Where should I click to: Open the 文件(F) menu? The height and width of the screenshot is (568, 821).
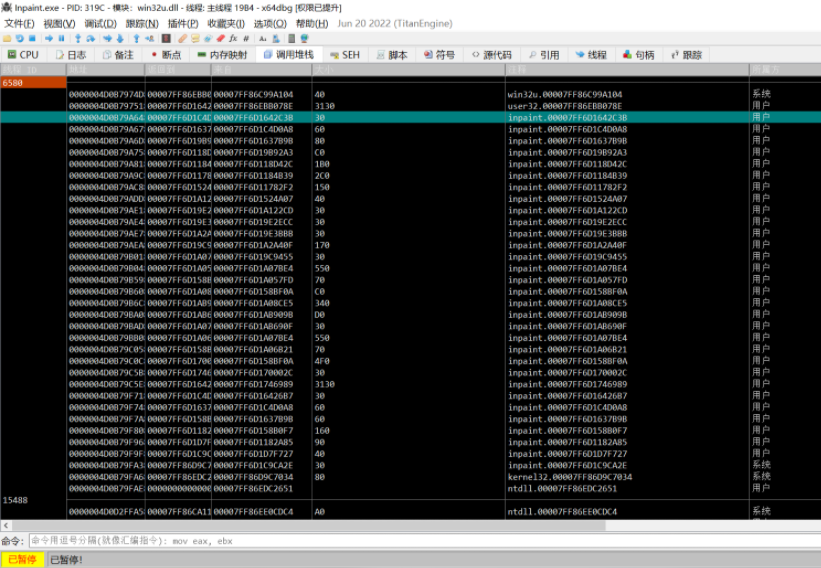pos(19,24)
